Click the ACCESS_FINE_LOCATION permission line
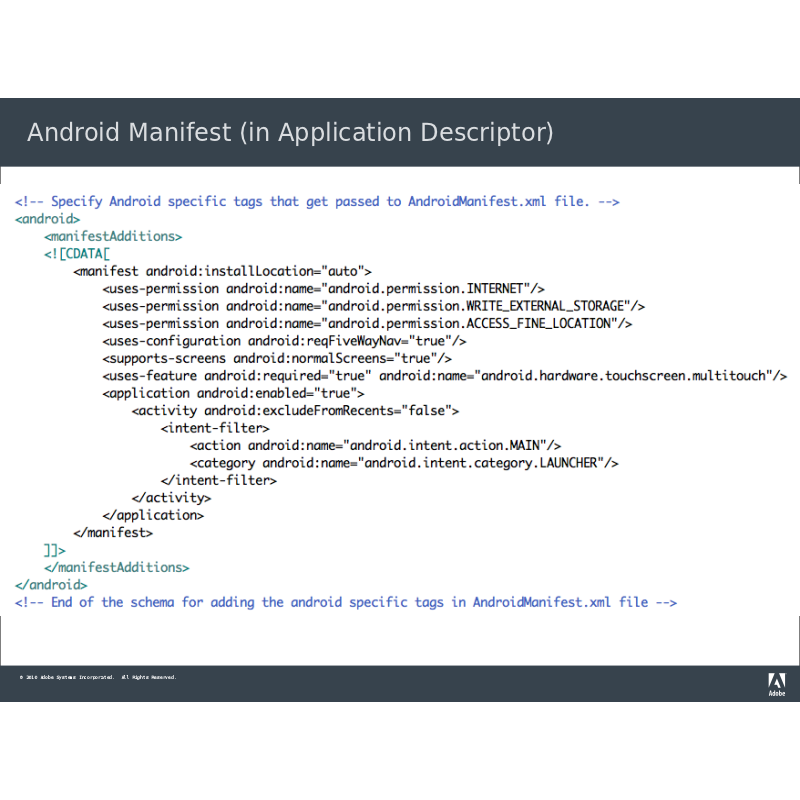This screenshot has height=800, width=800. 367,324
